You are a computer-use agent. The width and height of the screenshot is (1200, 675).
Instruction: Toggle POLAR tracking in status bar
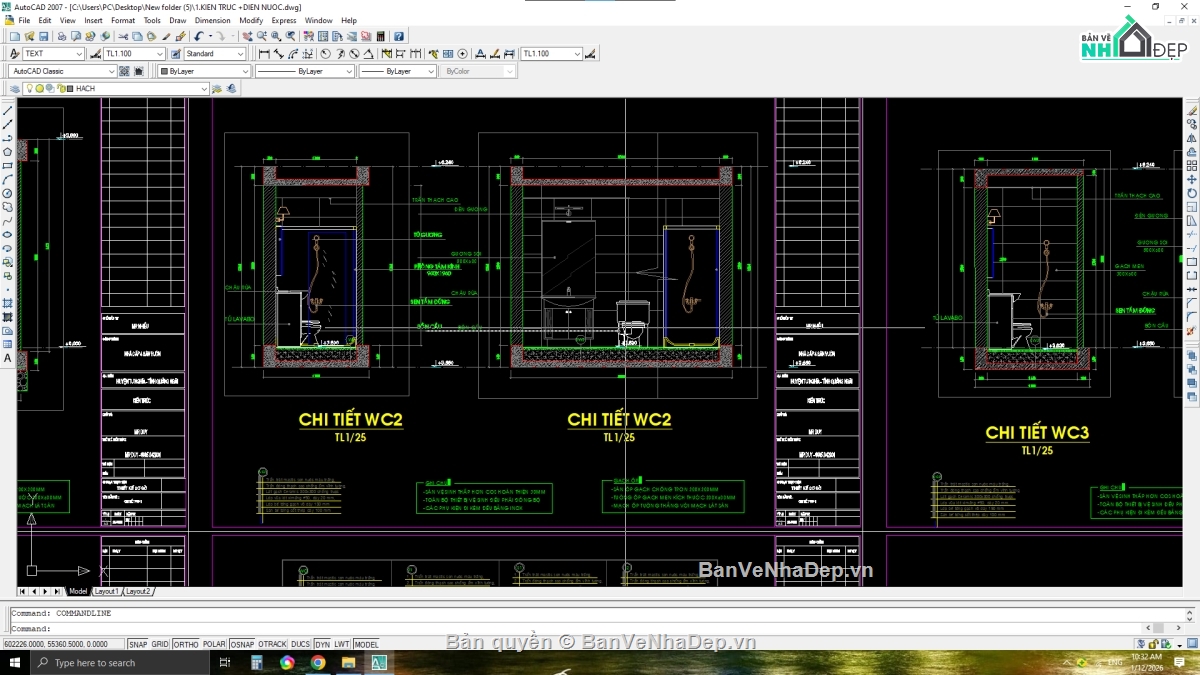point(214,645)
